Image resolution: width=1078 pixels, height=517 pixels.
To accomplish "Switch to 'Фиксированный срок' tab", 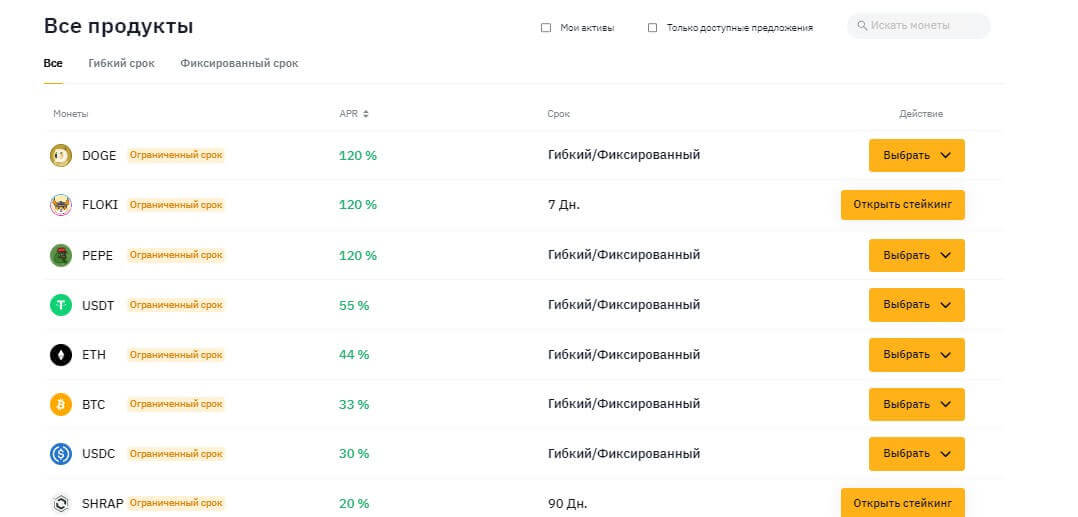I will click(x=239, y=64).
